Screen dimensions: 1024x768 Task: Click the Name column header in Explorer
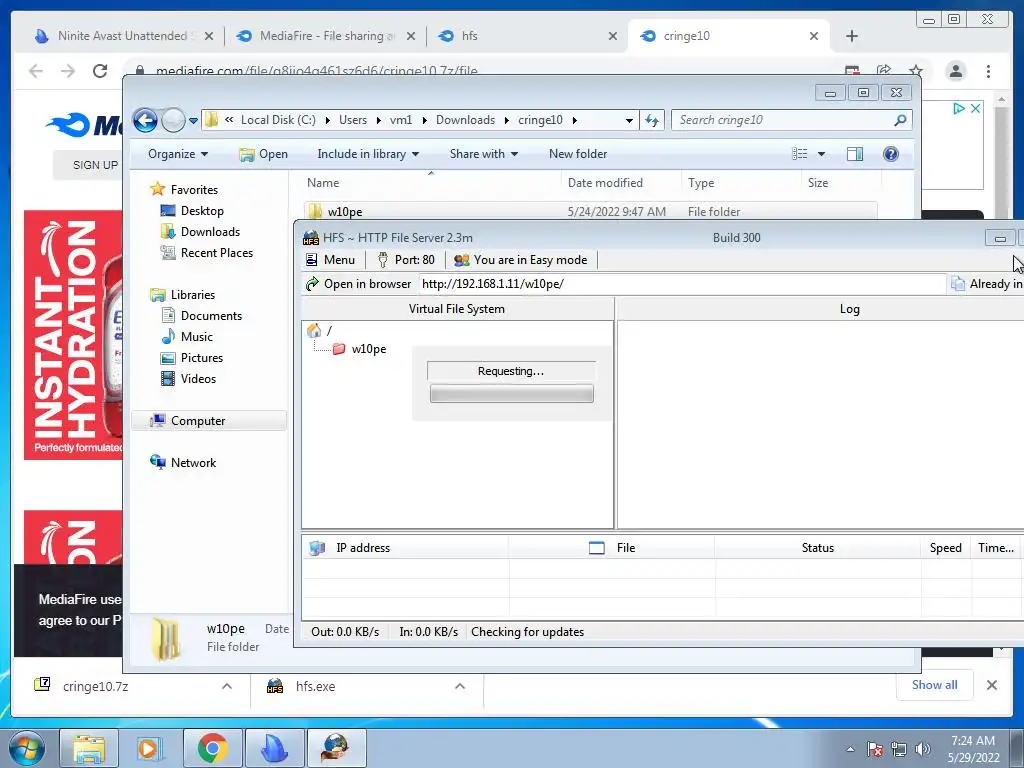pos(431,184)
